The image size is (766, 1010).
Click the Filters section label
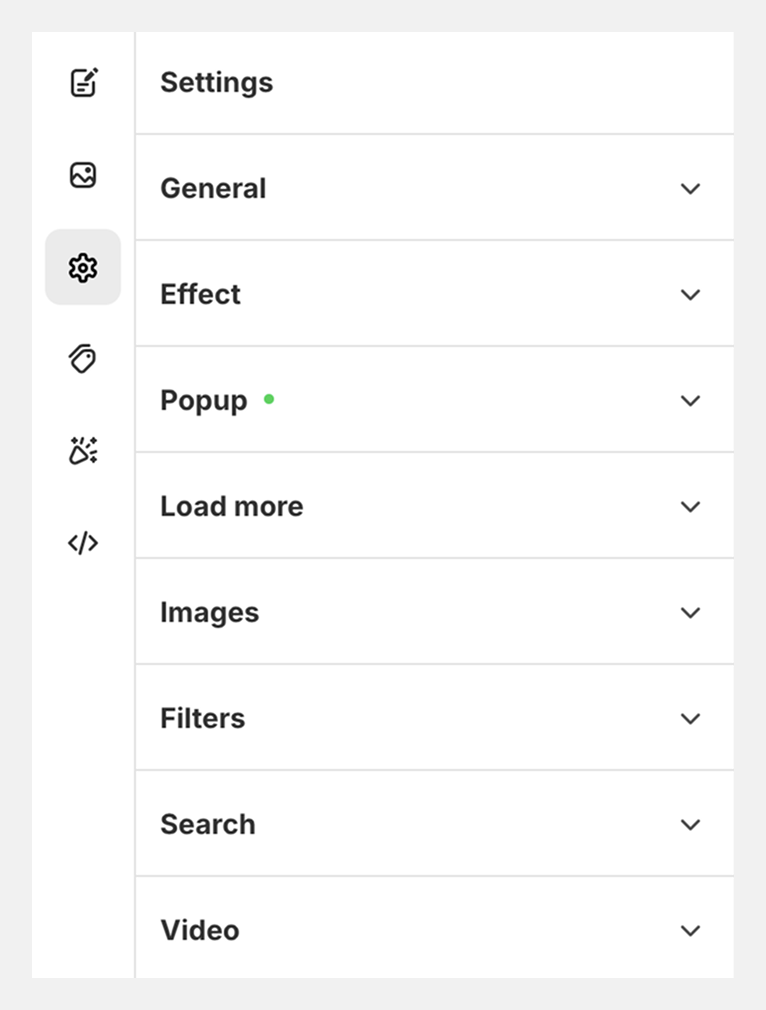203,719
